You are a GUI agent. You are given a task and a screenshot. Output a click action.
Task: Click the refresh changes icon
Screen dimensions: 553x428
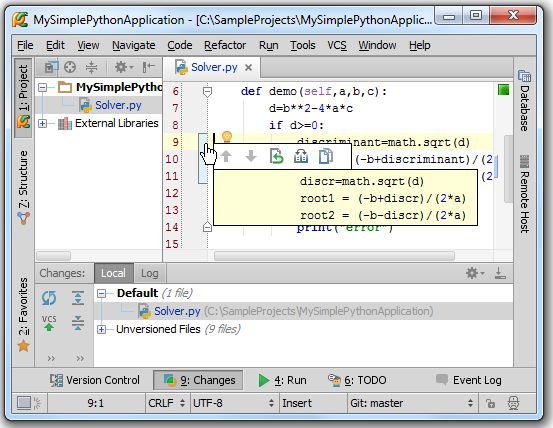point(49,298)
